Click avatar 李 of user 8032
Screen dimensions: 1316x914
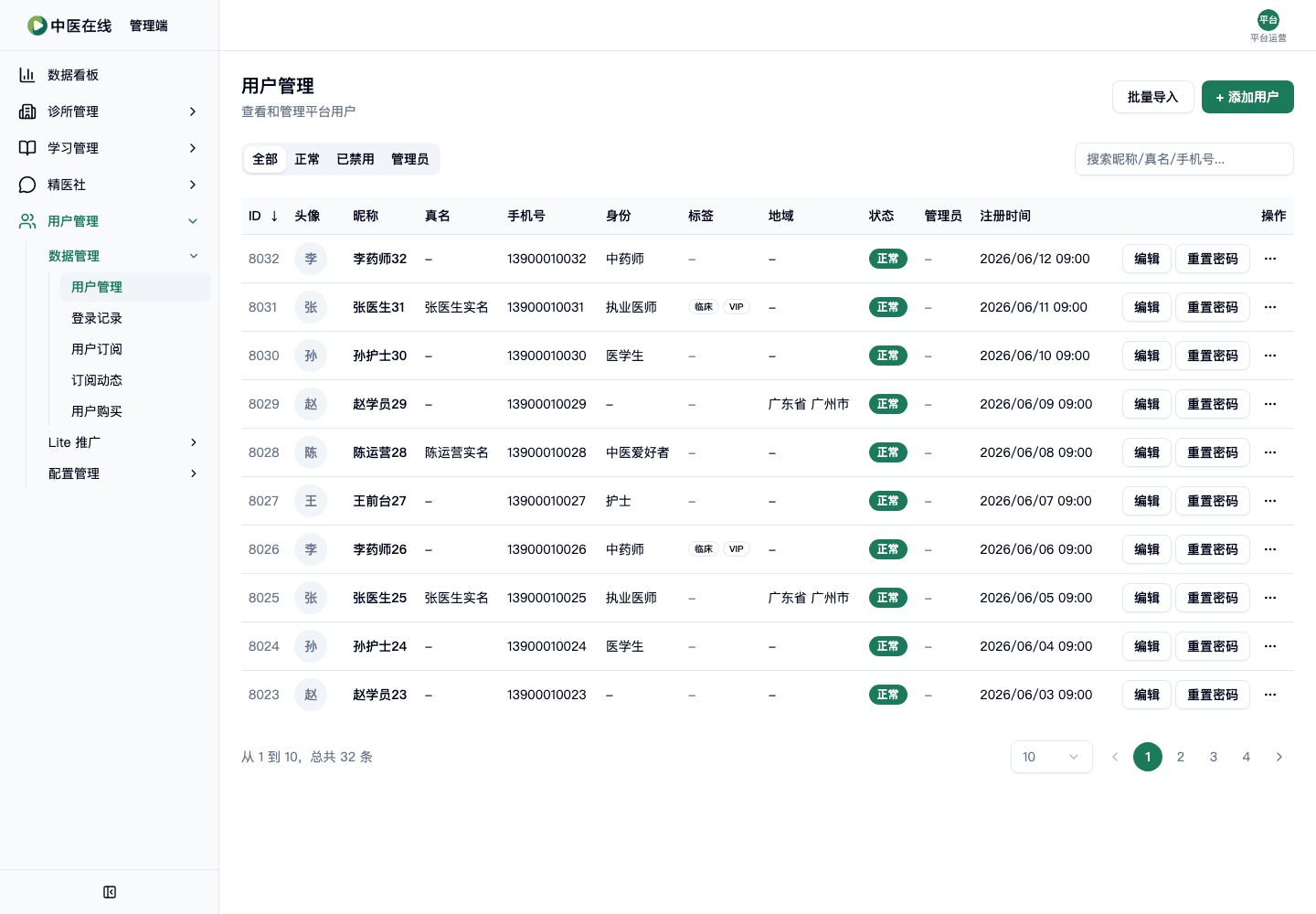(x=311, y=259)
